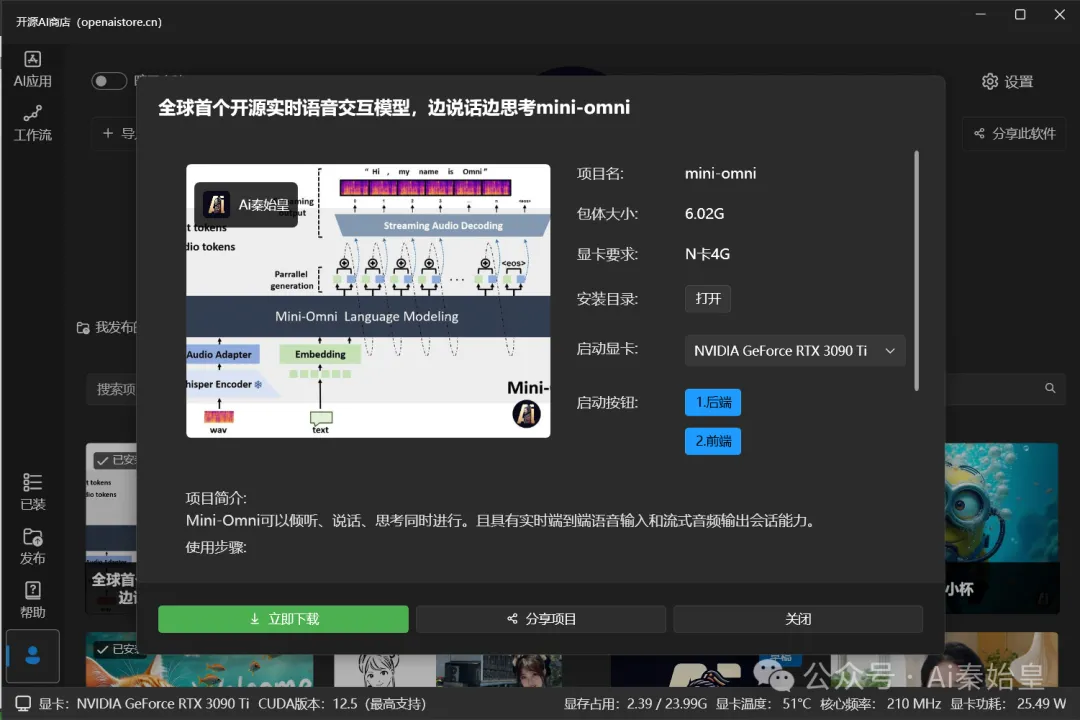The width and height of the screenshot is (1080, 720).
Task: Open the user profile icon in sidebar
Action: 32,655
